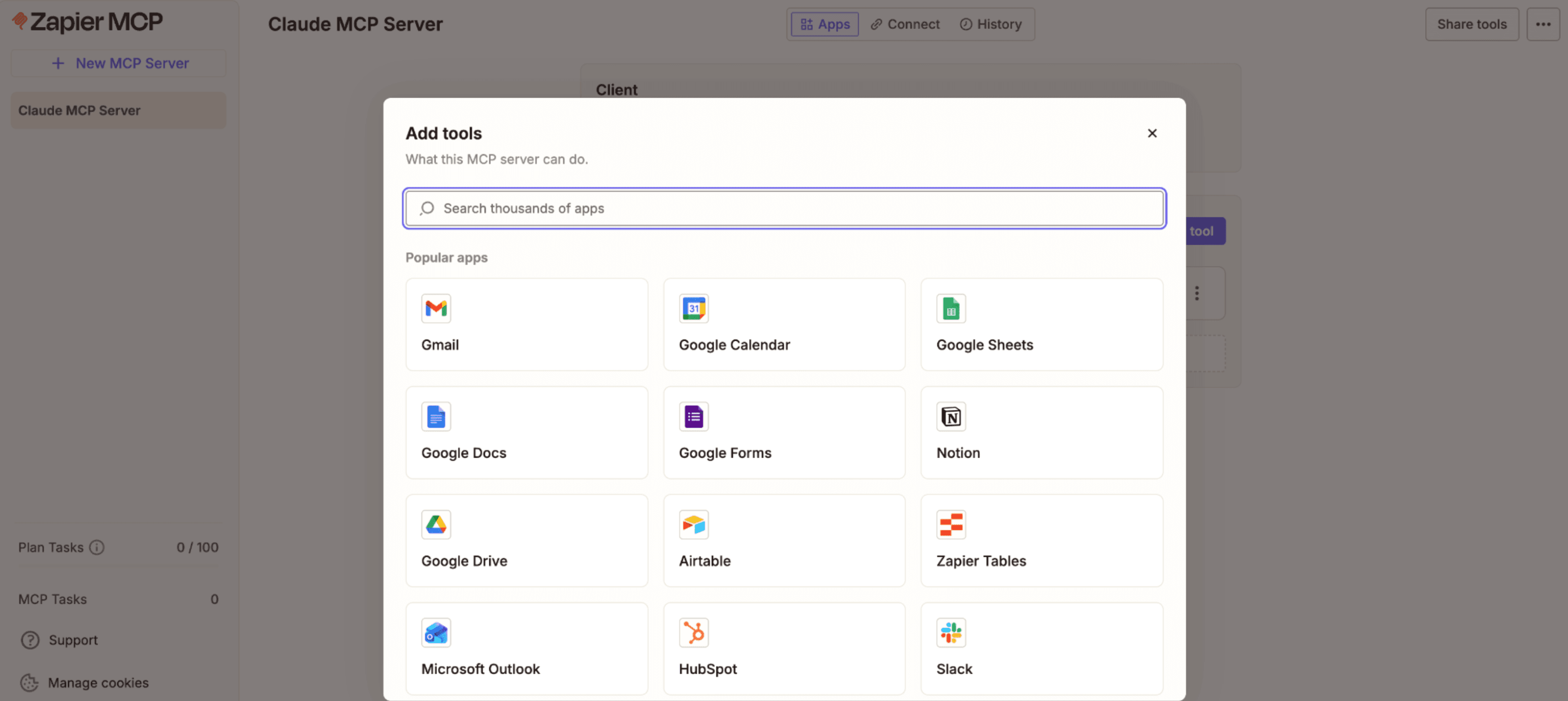Select the Airtable icon
Viewport: 1568px width, 701px height.
(x=694, y=525)
